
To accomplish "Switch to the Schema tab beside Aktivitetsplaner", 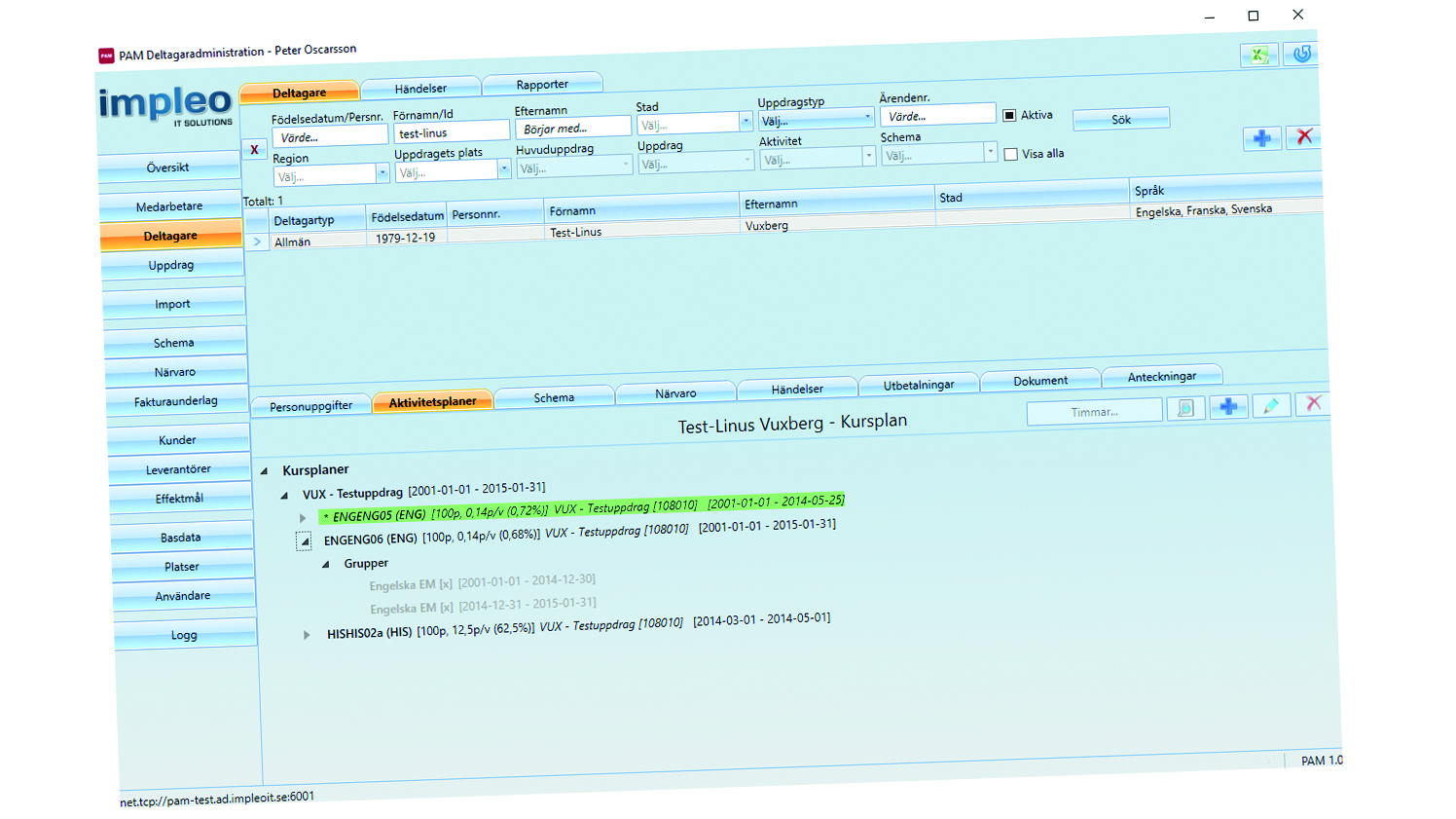I will click(x=554, y=397).
